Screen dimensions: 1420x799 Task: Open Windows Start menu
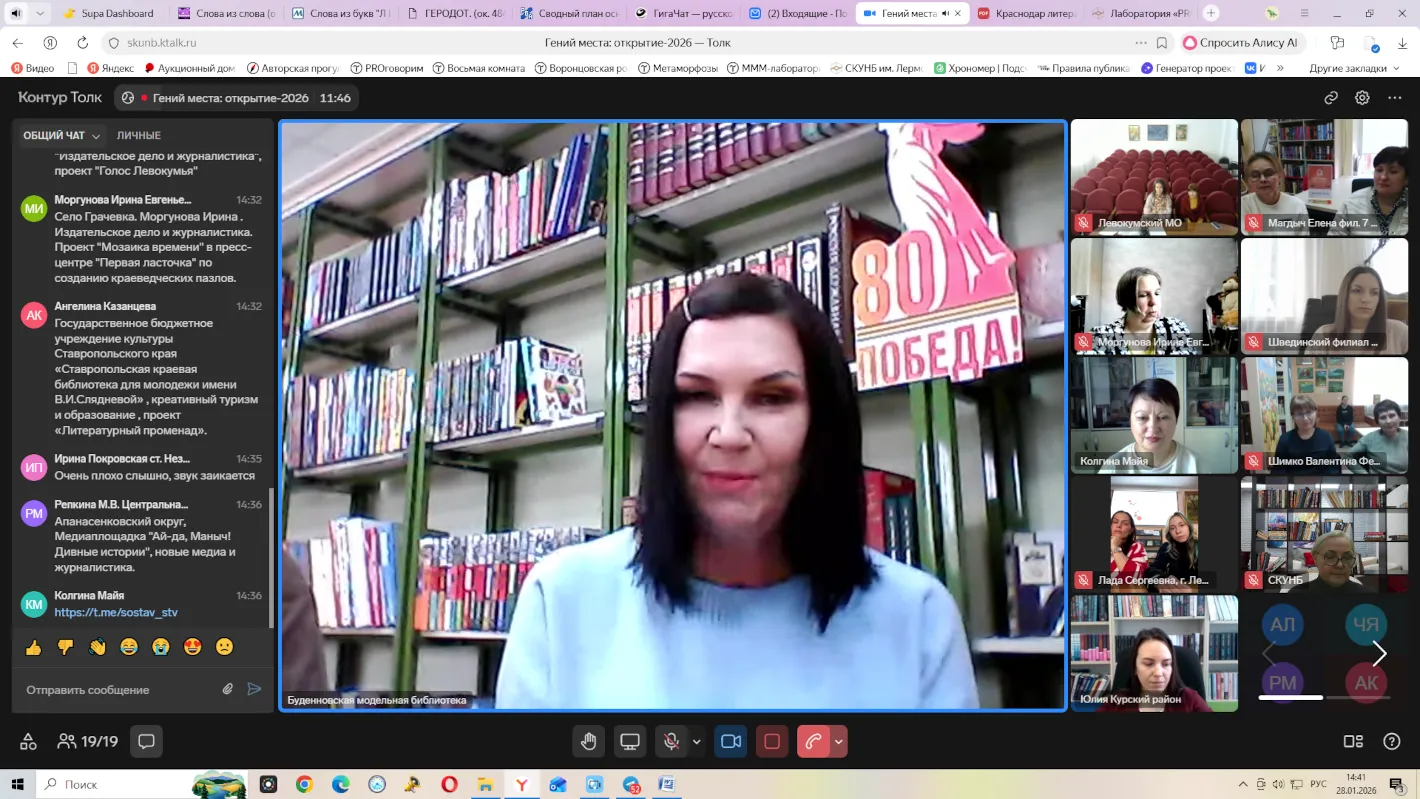[18, 785]
